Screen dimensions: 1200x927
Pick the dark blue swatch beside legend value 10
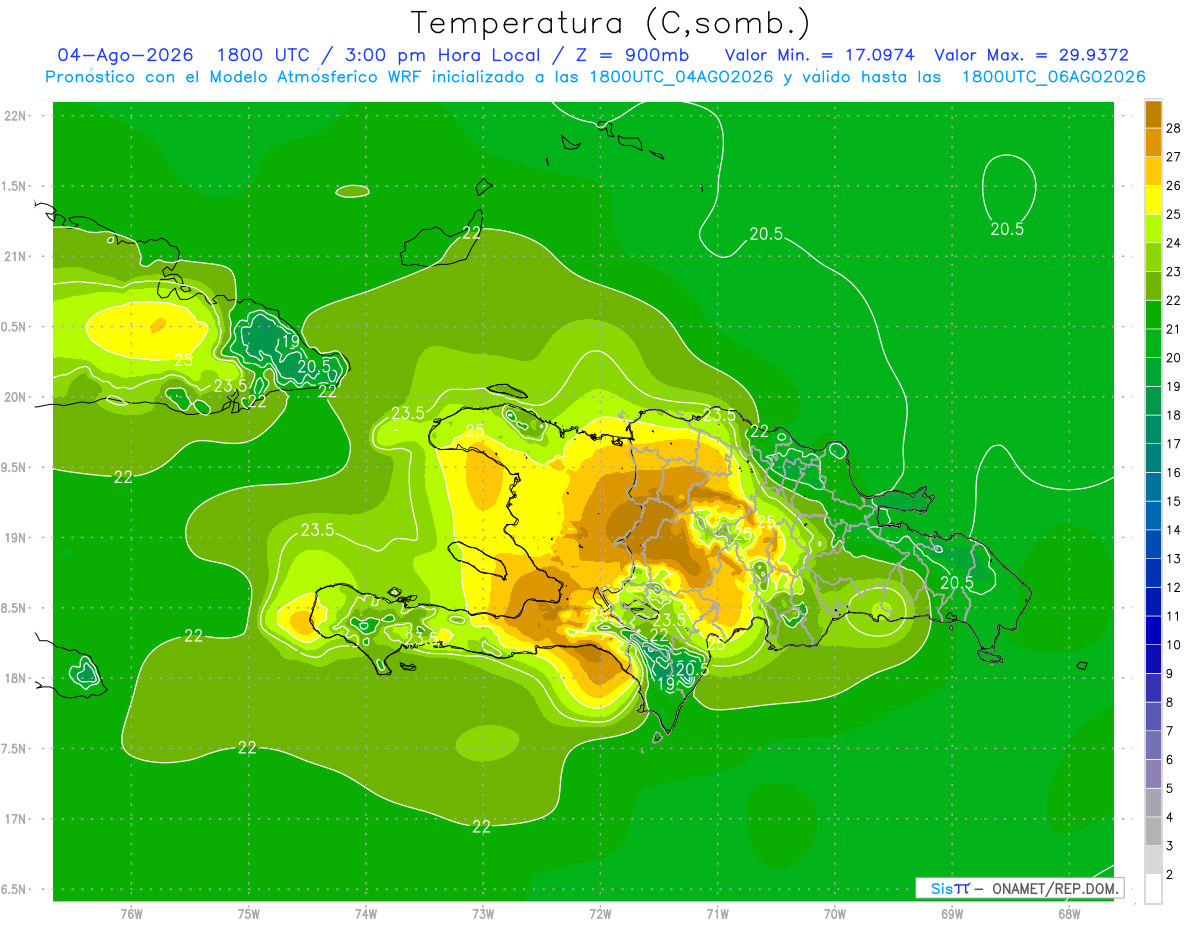1153,631
